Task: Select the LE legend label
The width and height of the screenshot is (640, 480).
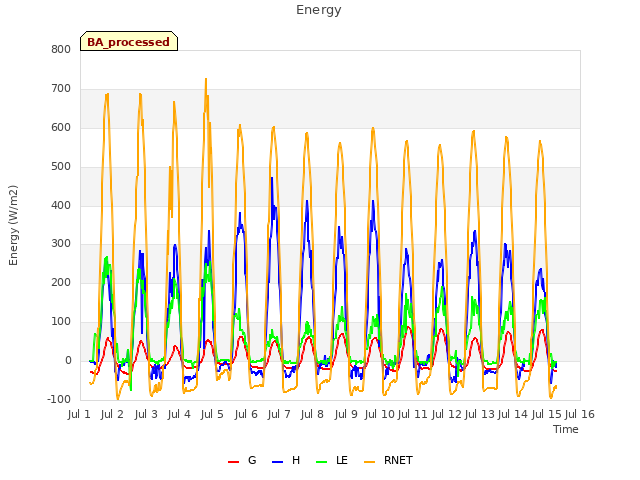Action: coord(342,460)
